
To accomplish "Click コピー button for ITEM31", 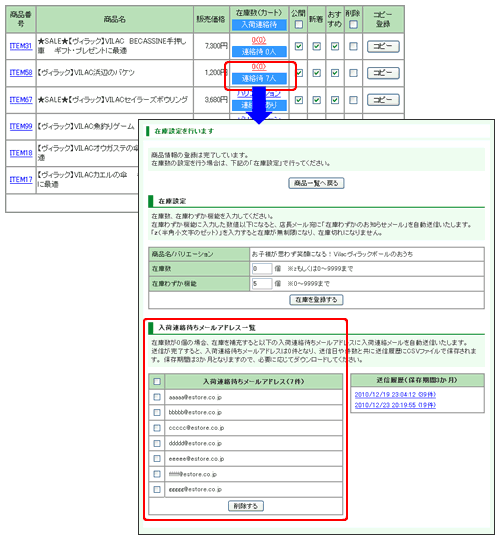I will click(x=383, y=46).
